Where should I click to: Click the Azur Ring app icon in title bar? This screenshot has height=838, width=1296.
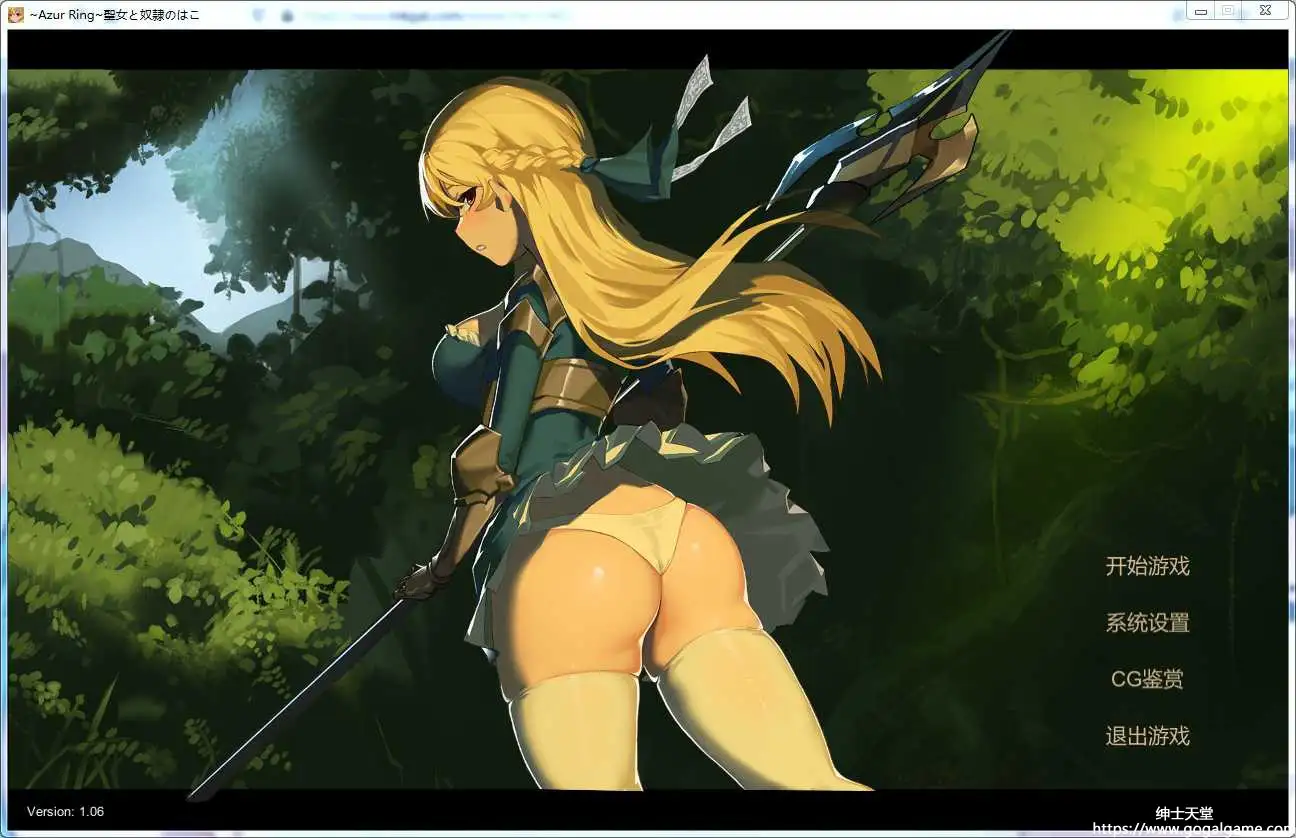(x=16, y=14)
